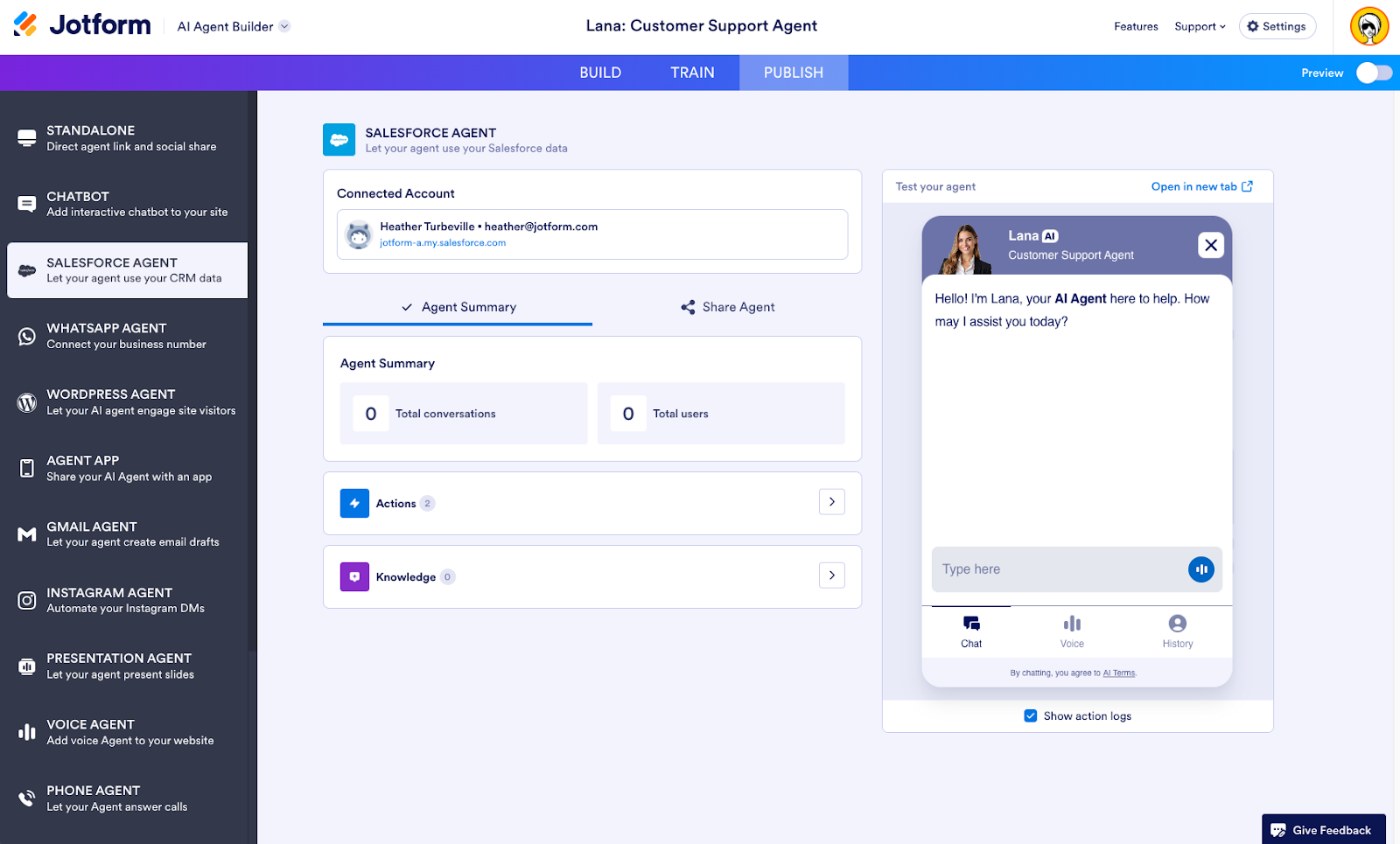
Task: Select the Presentation Agent option
Action: [x=127, y=666]
